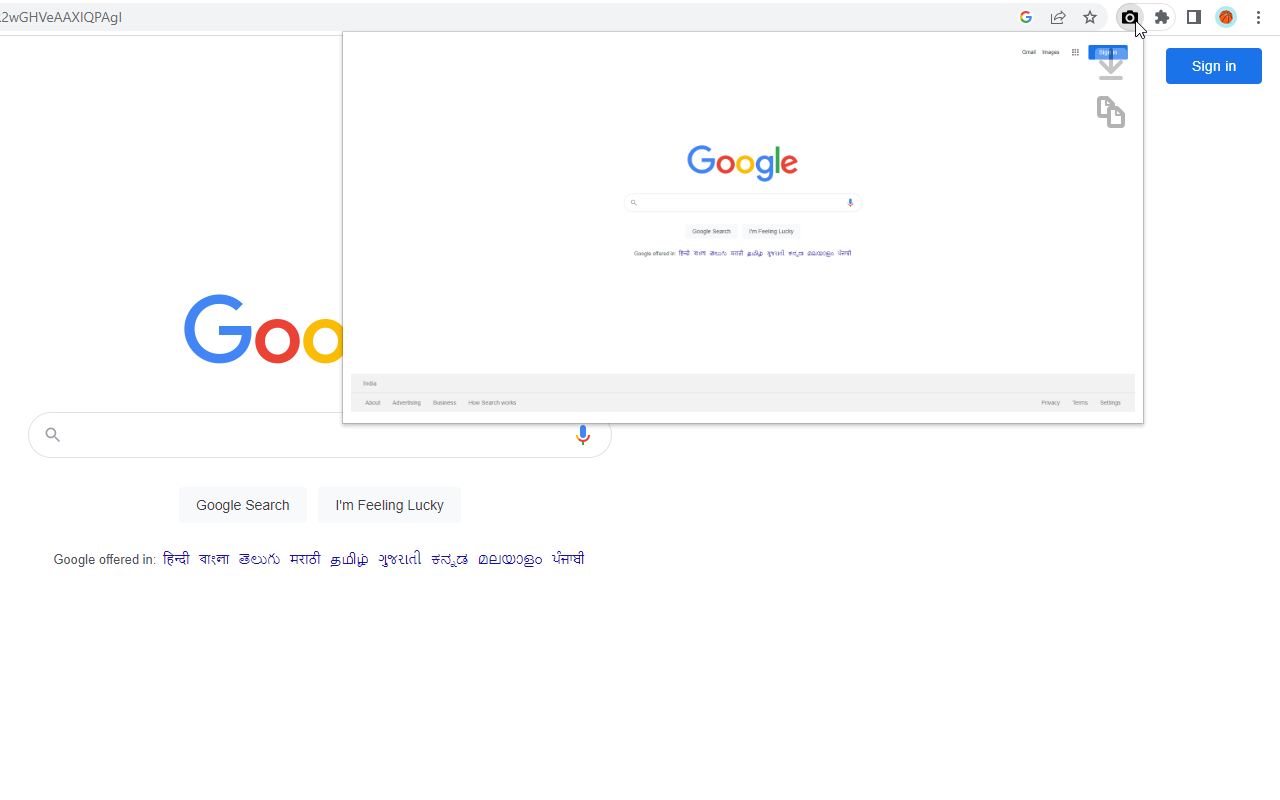
Task: Click Gmail in the preview header
Action: 1028,52
